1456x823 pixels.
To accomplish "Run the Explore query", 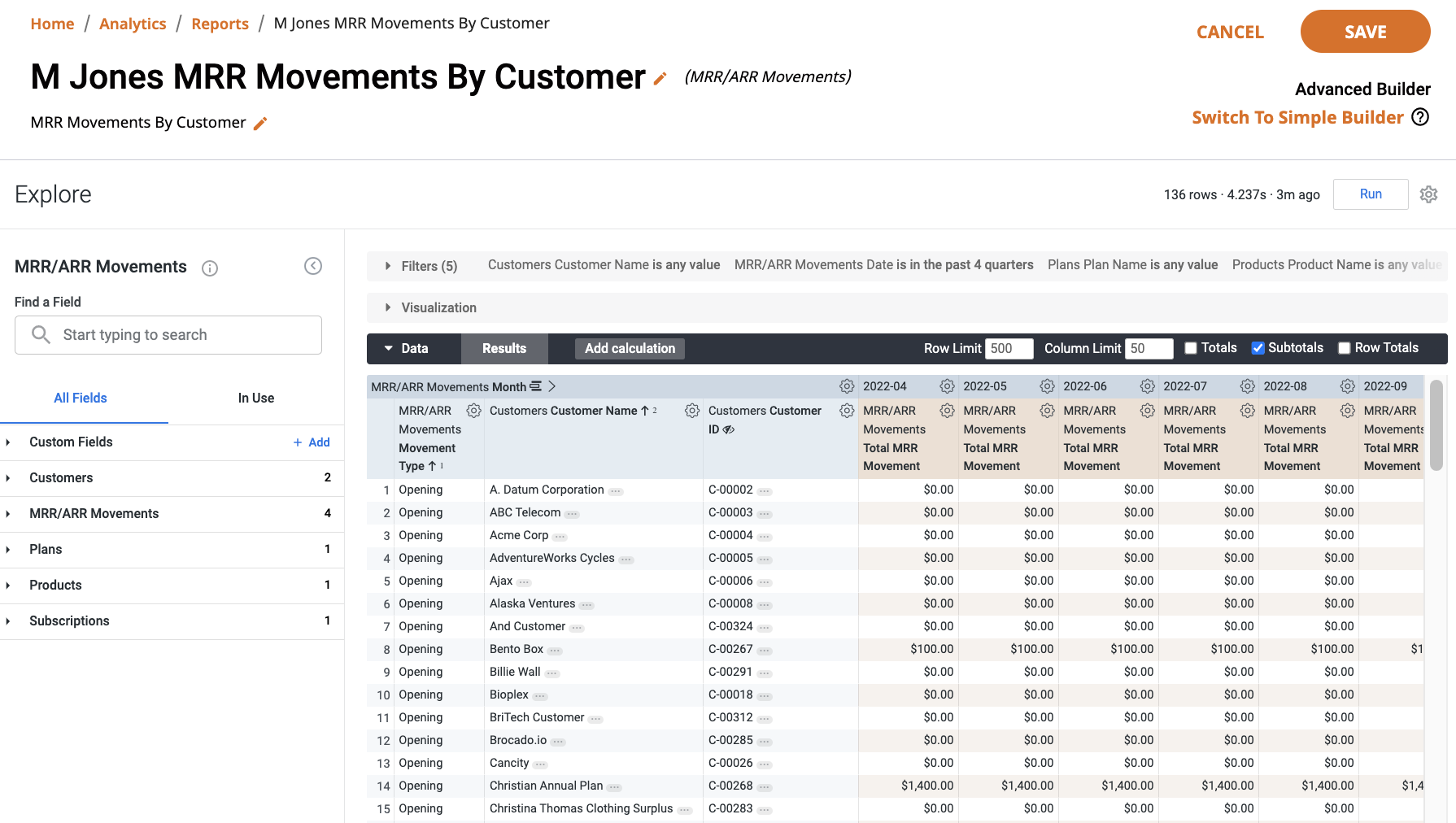I will [x=1371, y=194].
